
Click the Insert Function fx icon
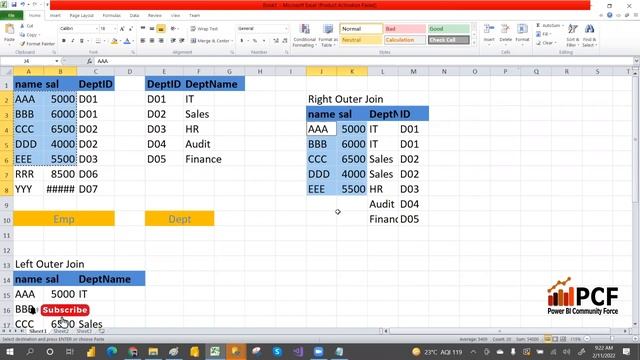[89, 61]
